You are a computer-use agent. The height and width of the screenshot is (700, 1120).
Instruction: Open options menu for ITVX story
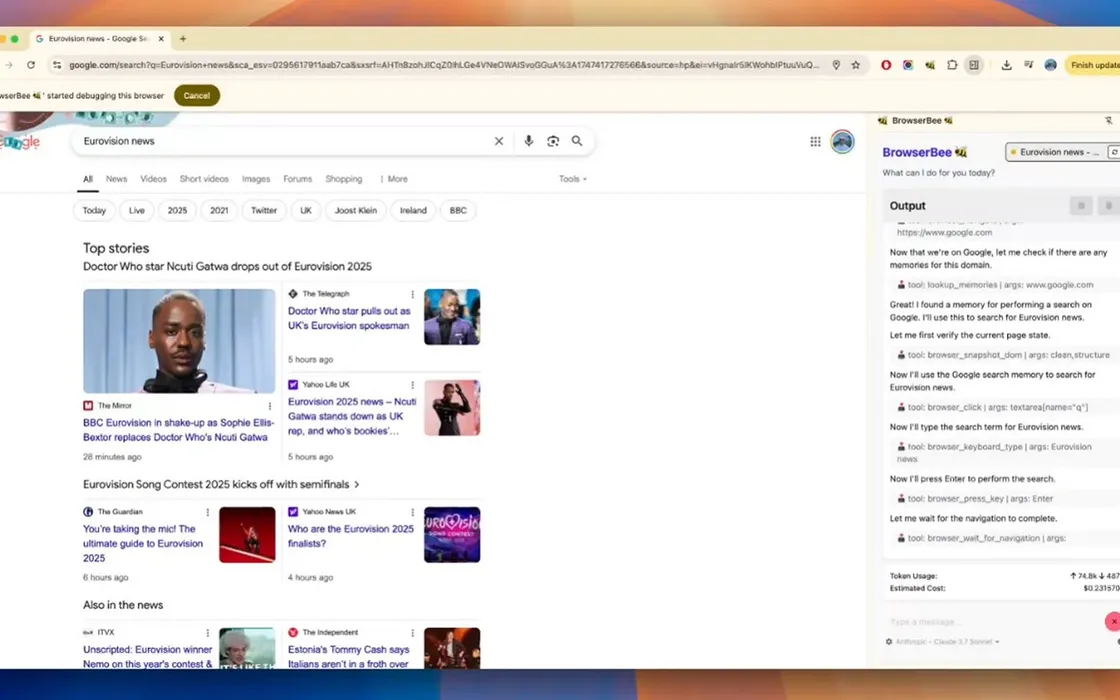[x=208, y=633]
